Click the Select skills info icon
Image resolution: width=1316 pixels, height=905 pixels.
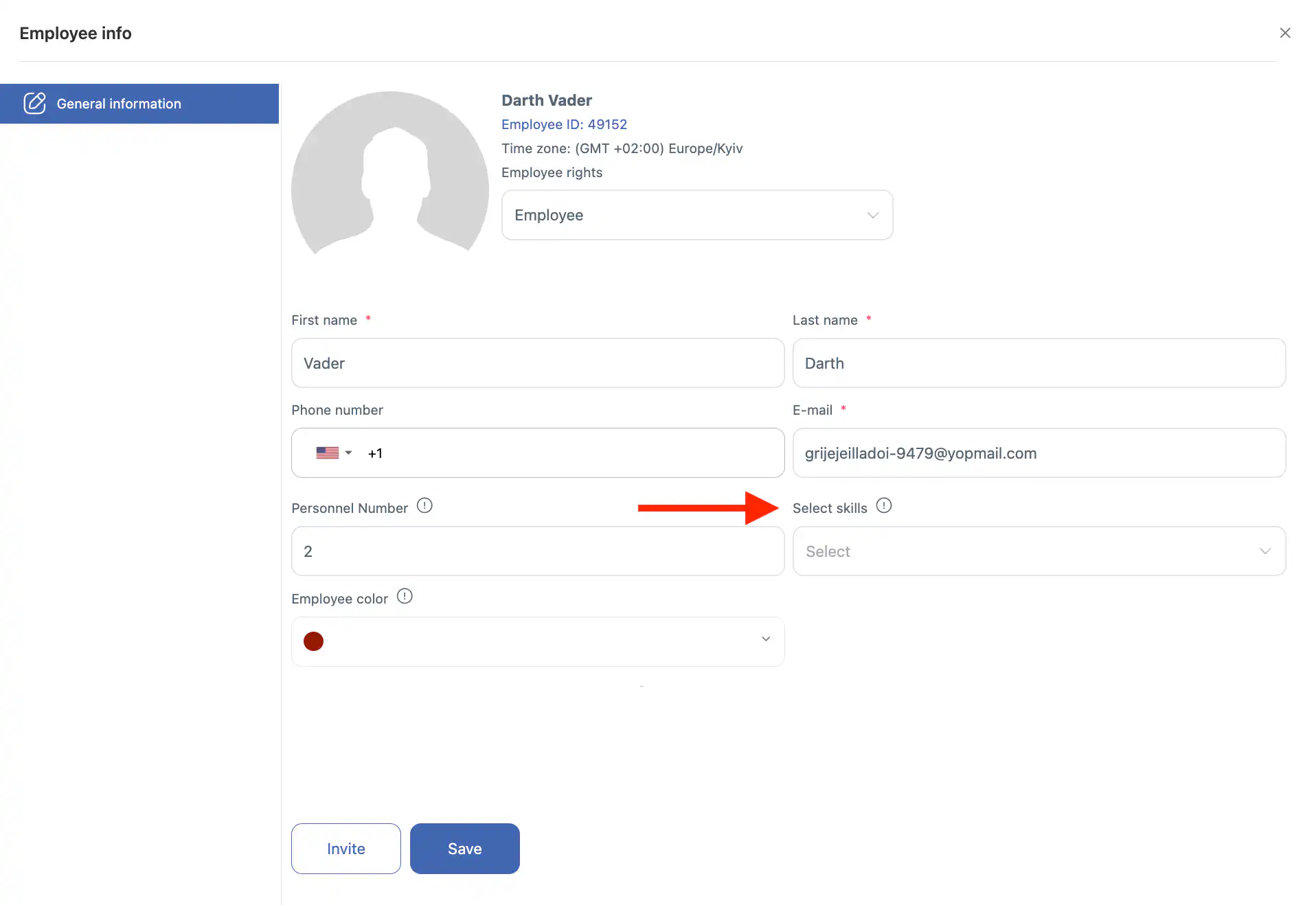pyautogui.click(x=884, y=506)
